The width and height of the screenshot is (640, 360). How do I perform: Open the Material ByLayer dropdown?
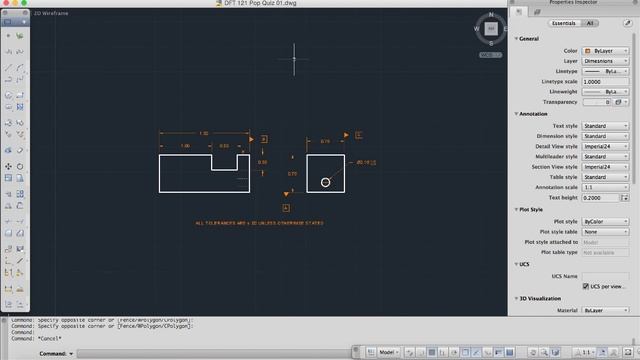(x=605, y=310)
